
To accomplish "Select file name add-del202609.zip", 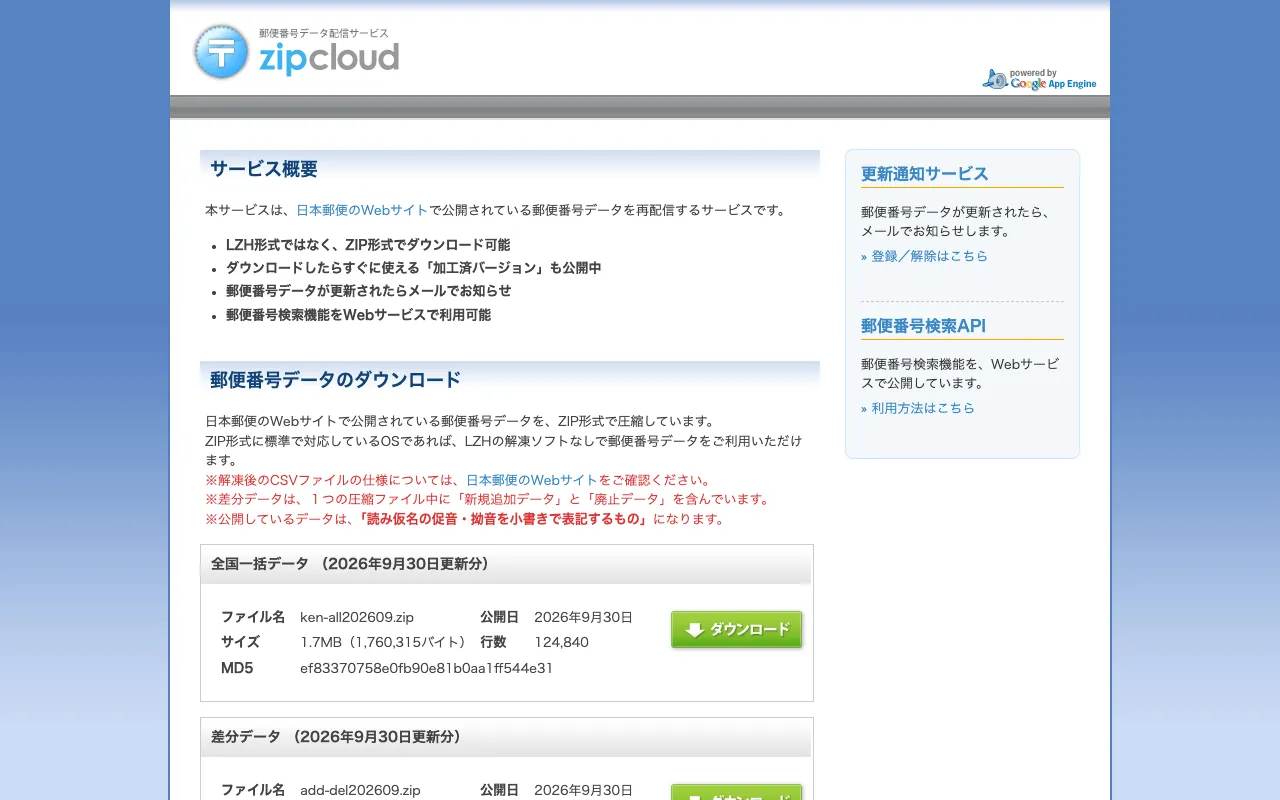I will coord(360,790).
